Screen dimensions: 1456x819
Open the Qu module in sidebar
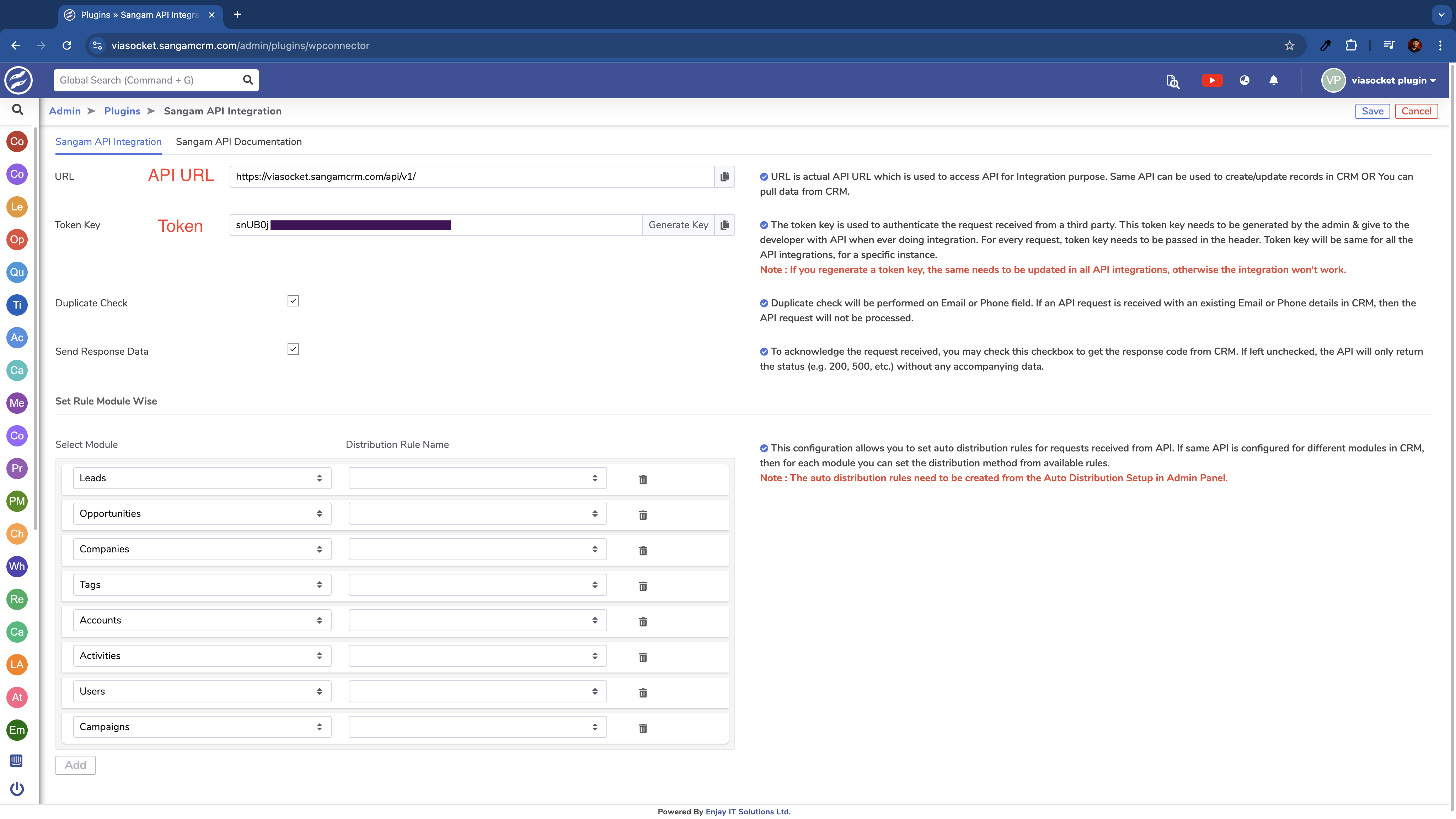click(17, 272)
